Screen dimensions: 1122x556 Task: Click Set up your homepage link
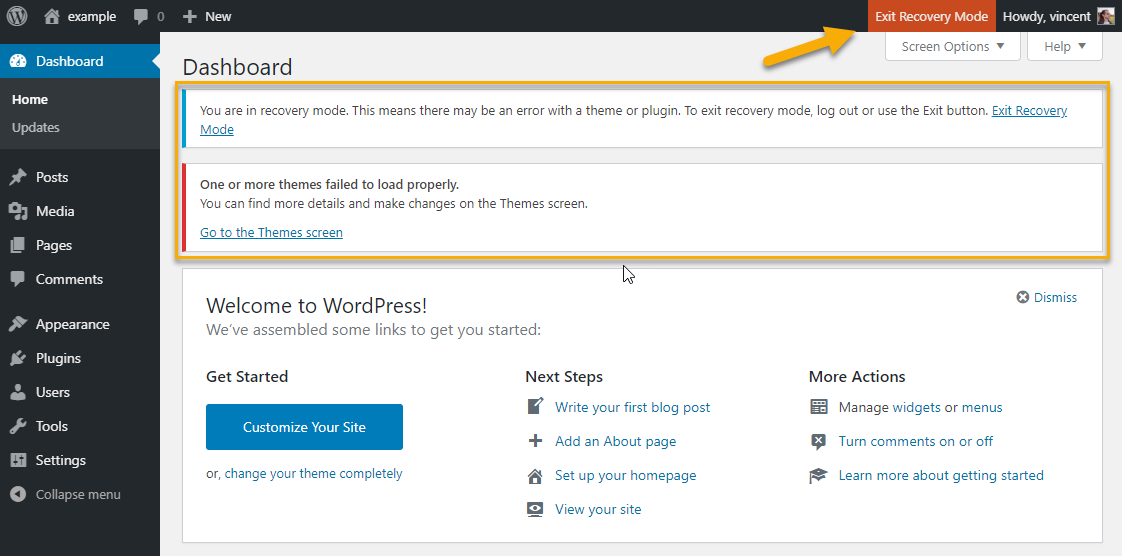tap(625, 475)
